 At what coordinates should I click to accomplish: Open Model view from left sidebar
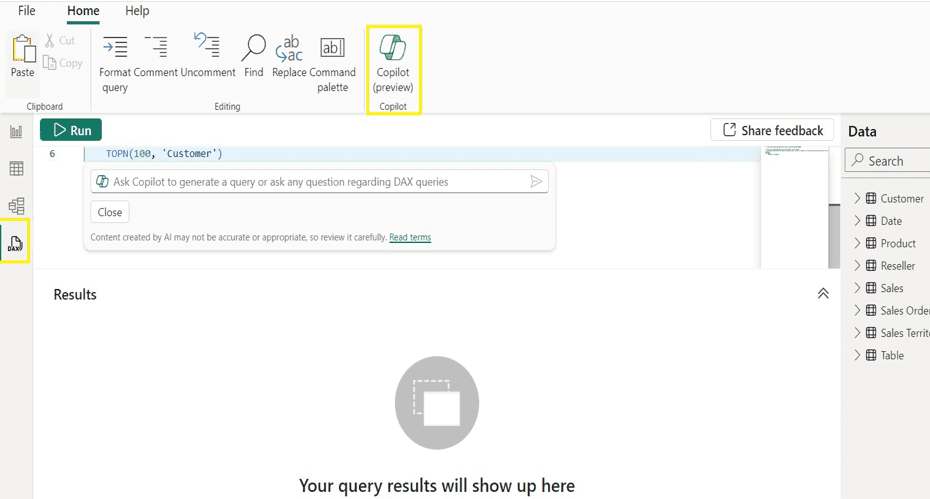pos(16,206)
